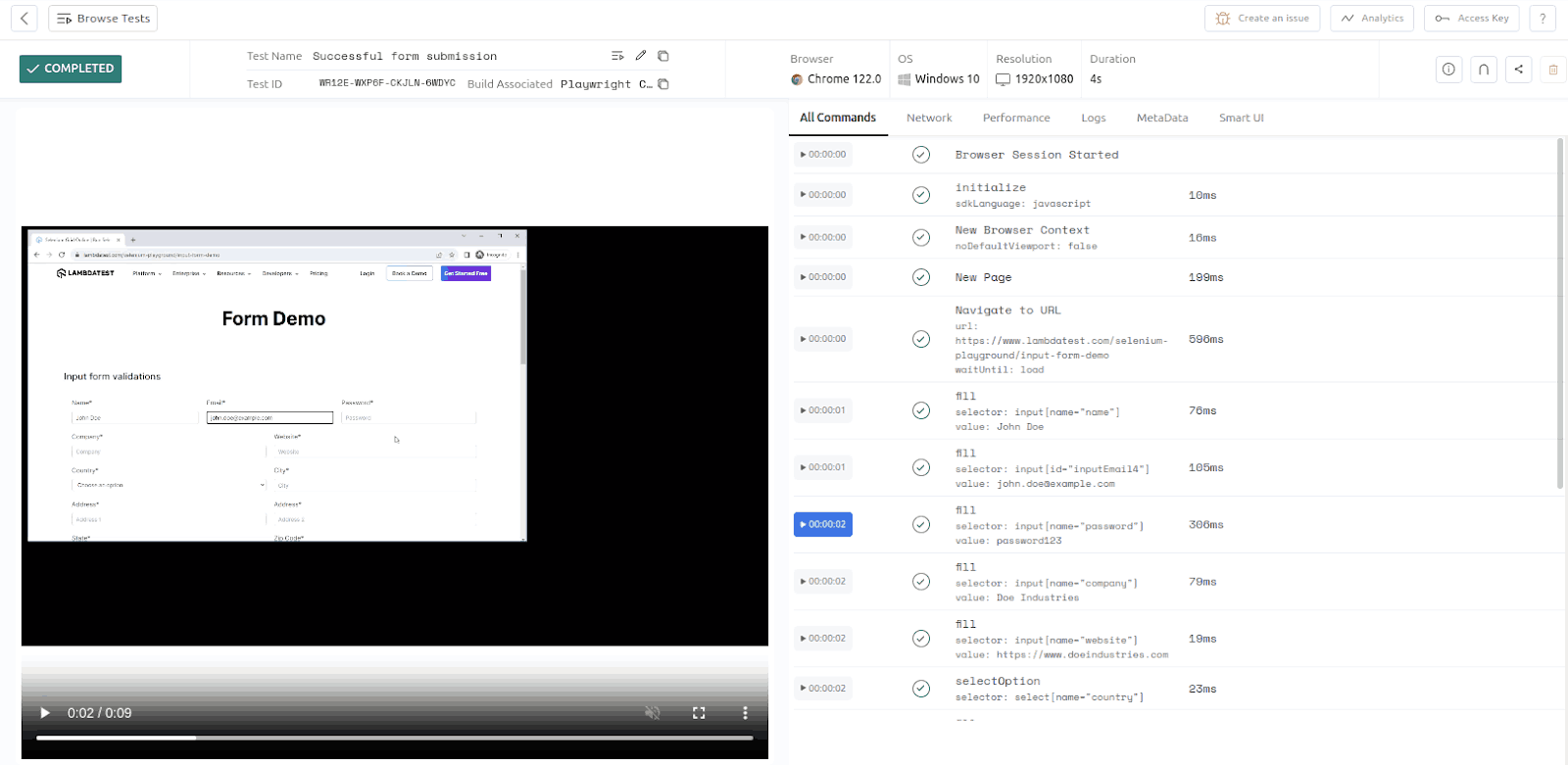Open the Logs tab
The height and width of the screenshot is (765, 1568).
(1094, 118)
